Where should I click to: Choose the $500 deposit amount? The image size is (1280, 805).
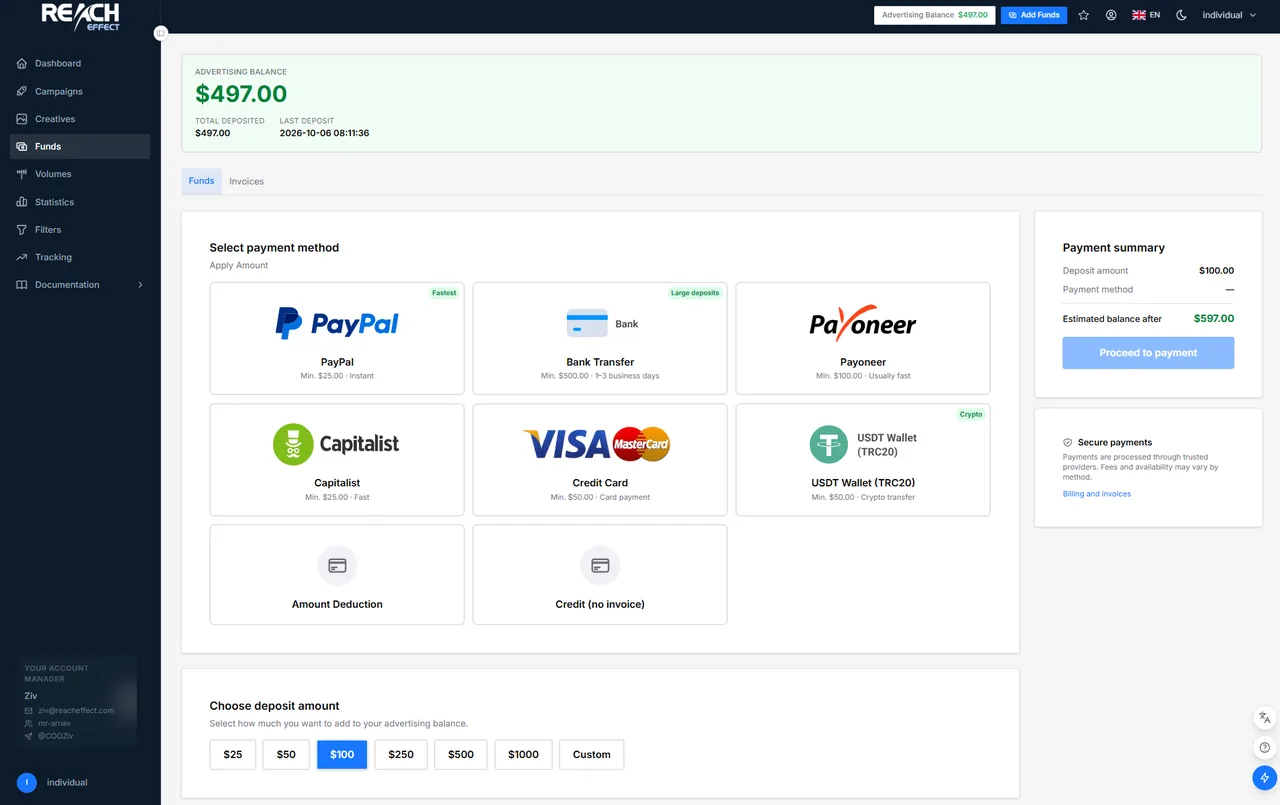pyautogui.click(x=461, y=754)
